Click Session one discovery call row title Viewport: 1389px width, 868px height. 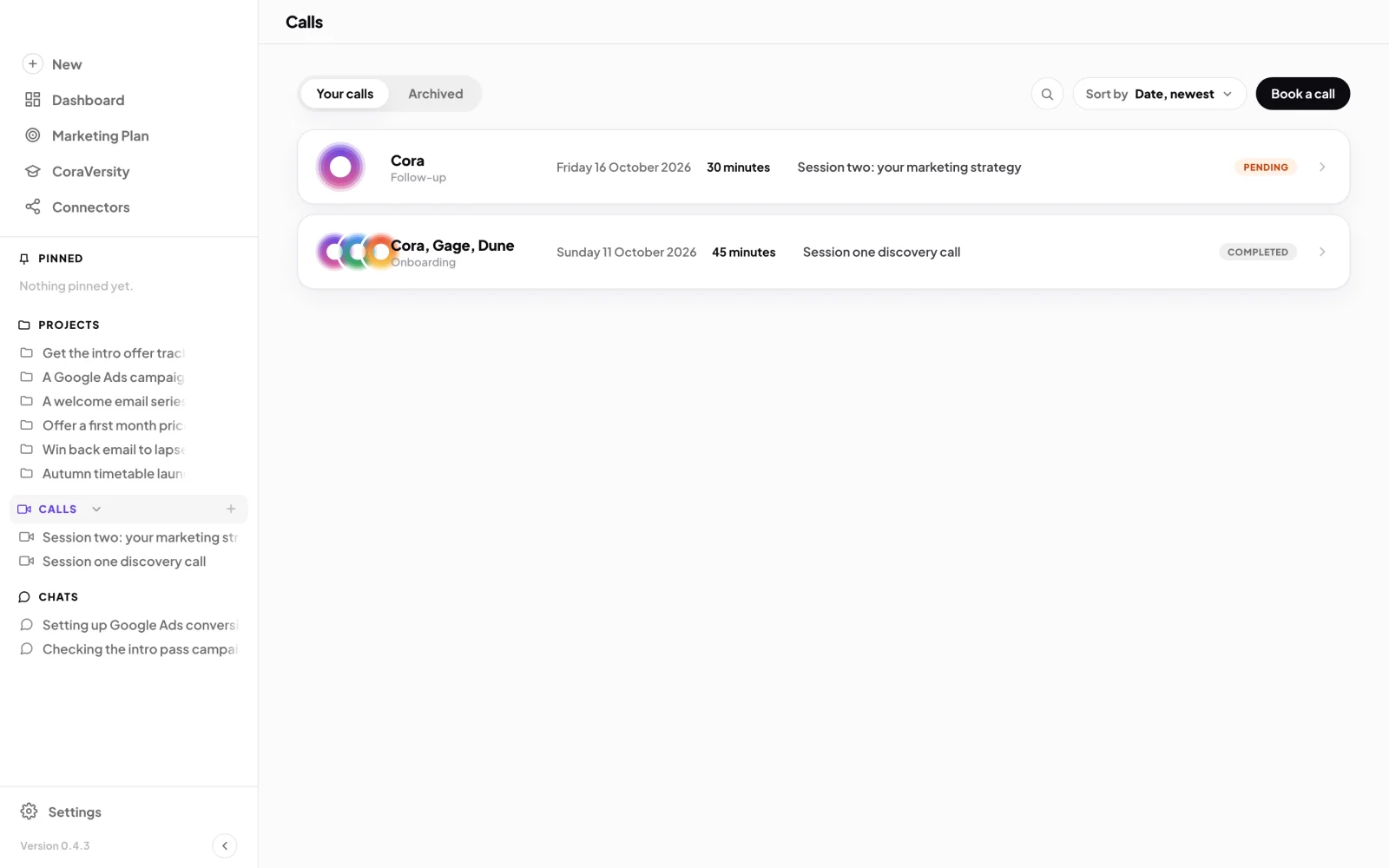881,252
